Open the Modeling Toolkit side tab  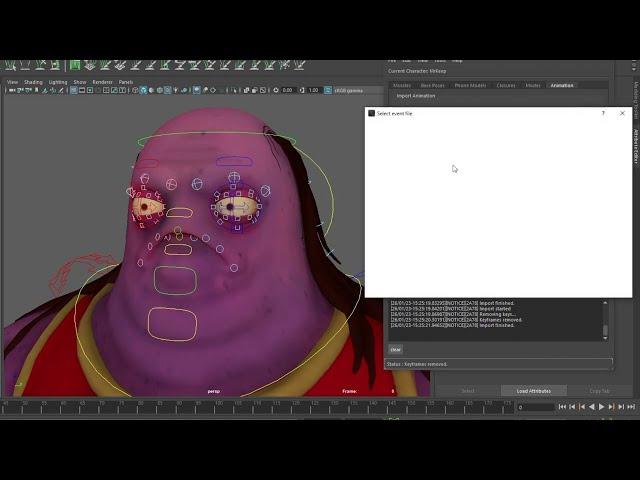[636, 100]
